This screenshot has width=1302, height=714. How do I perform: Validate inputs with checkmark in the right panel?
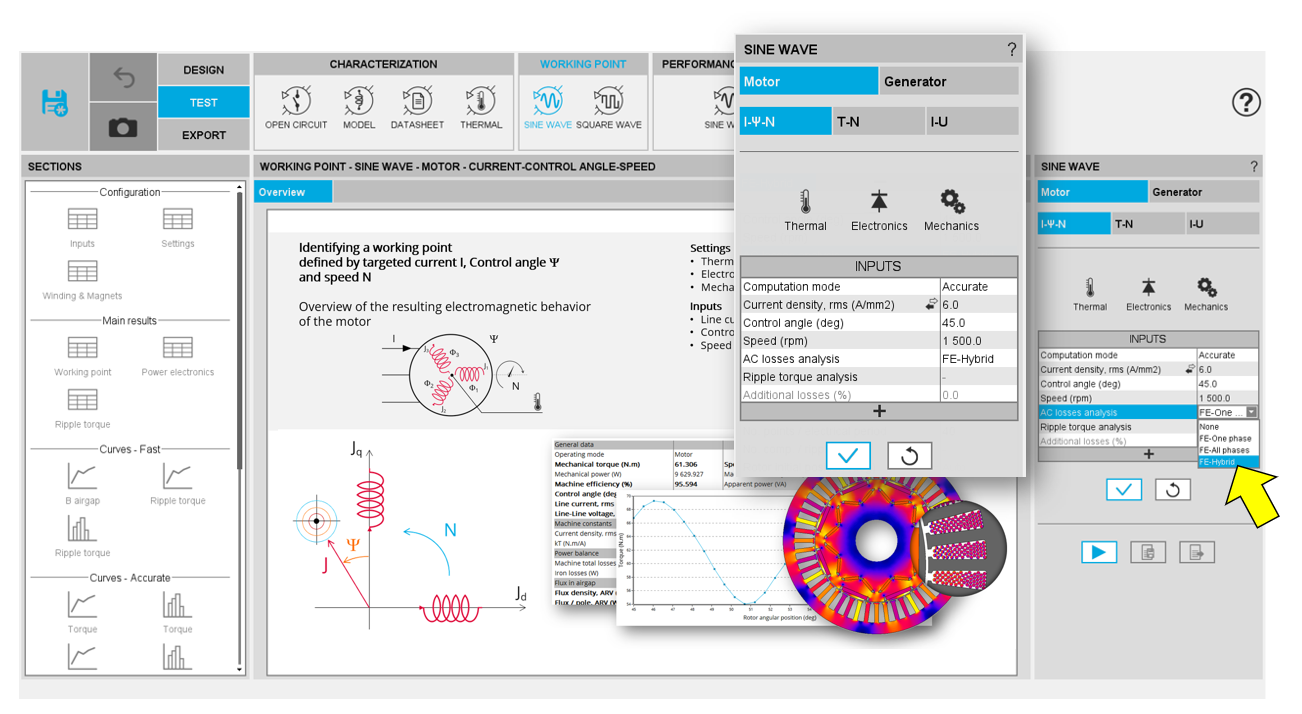[x=1123, y=490]
